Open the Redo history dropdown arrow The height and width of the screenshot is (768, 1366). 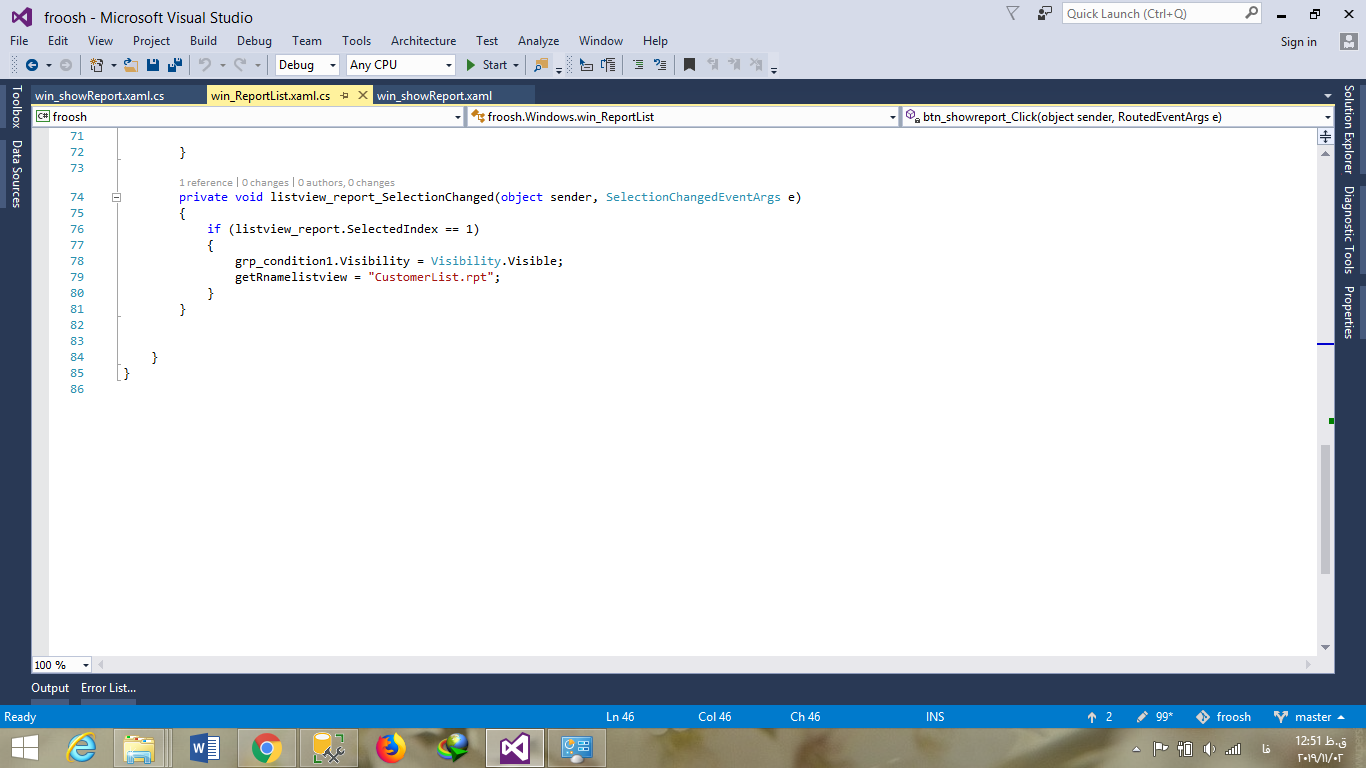(258, 65)
